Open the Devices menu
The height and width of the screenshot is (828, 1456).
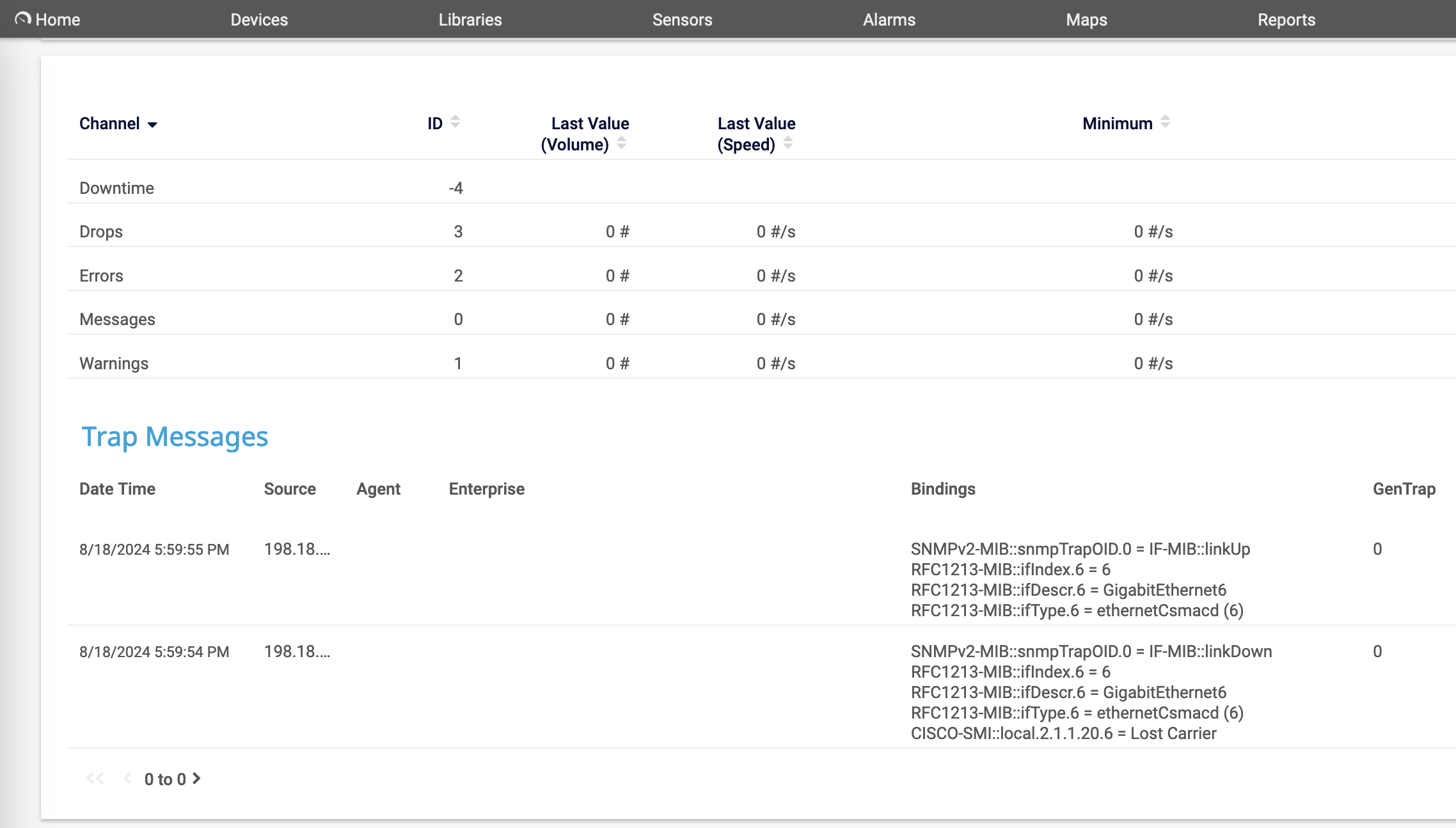259,20
